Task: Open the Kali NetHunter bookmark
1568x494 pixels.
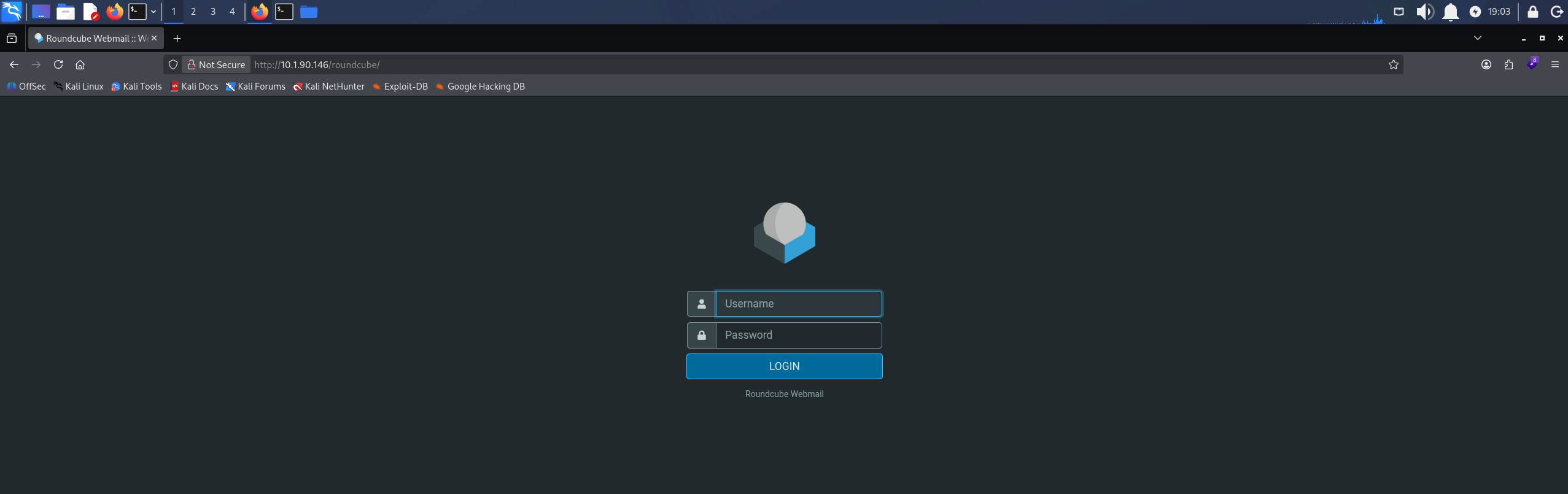Action: click(329, 87)
